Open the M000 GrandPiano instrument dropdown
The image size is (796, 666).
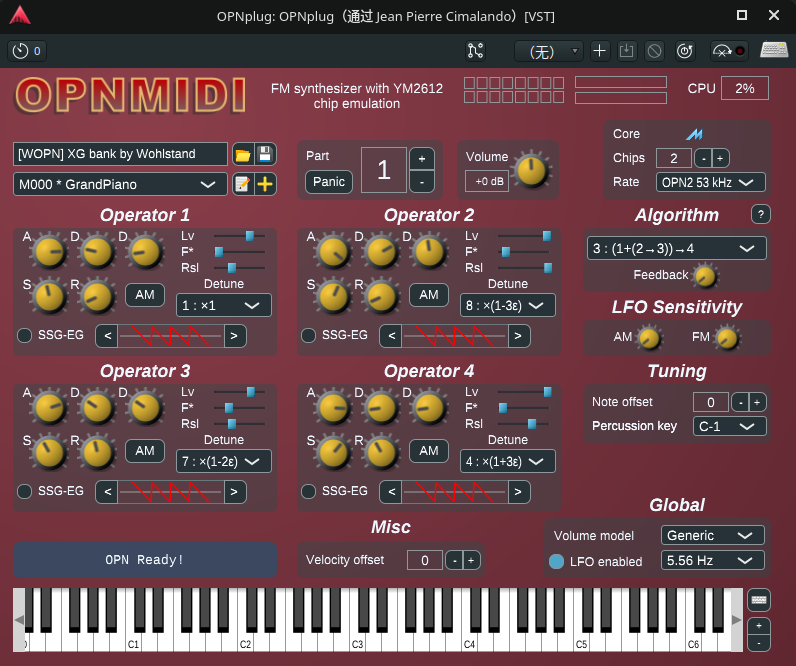coord(120,184)
